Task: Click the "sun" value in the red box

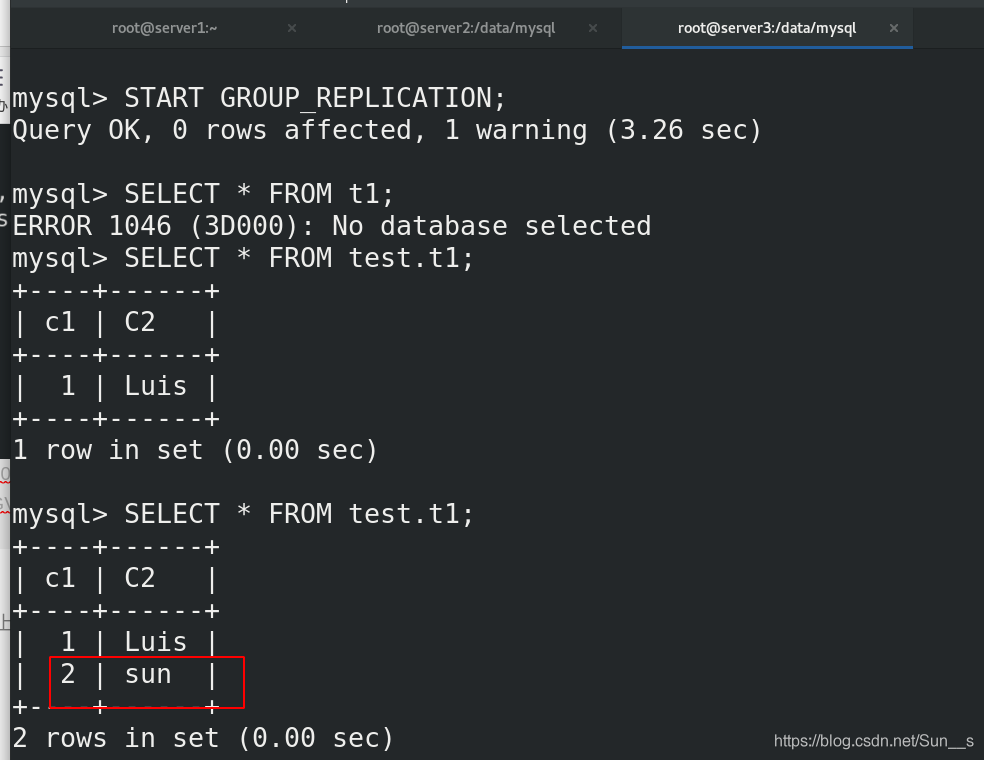Action: (148, 675)
